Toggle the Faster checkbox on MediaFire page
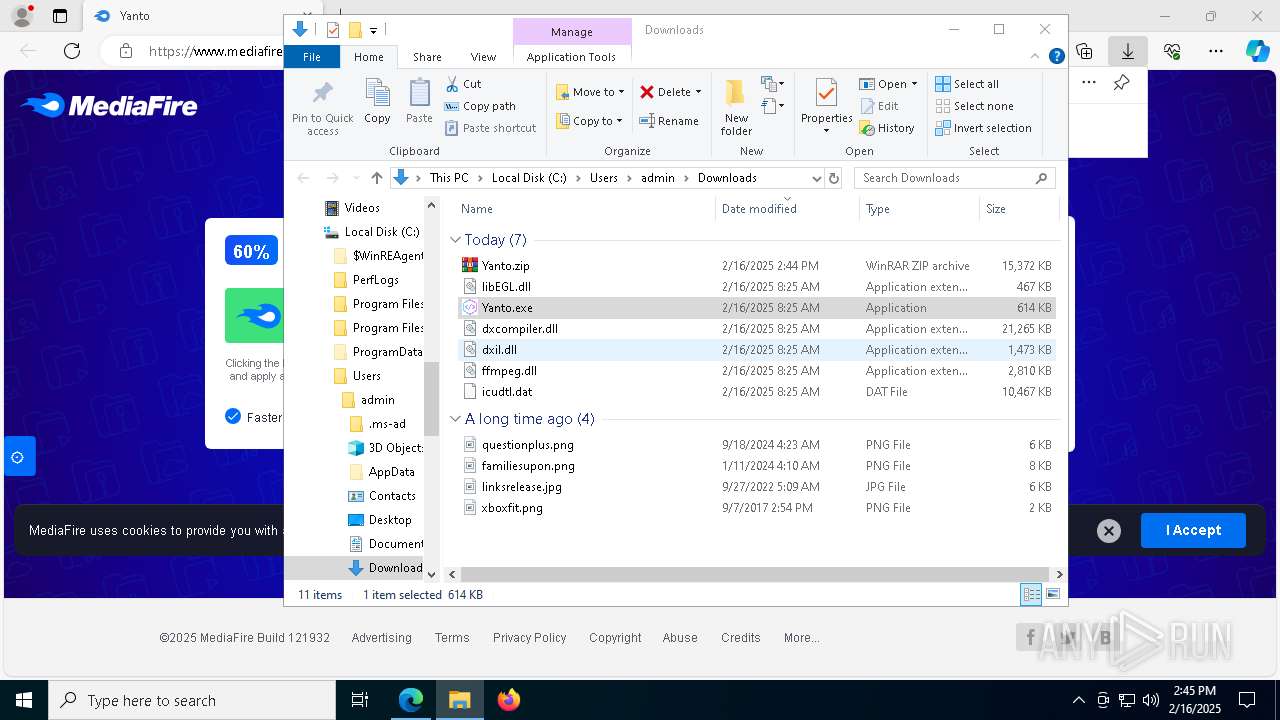 233,417
